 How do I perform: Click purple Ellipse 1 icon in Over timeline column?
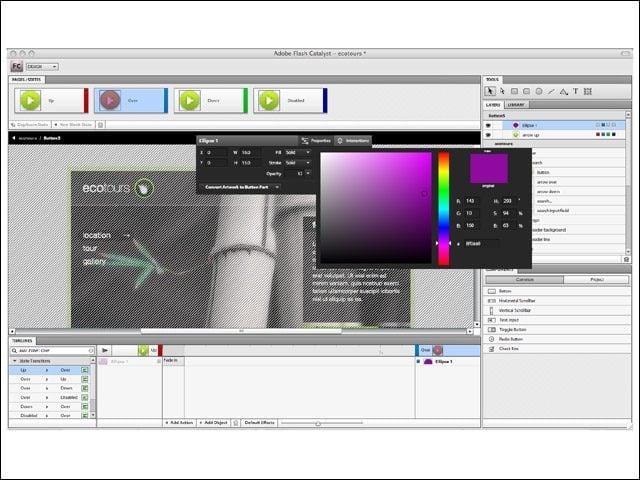[428, 362]
